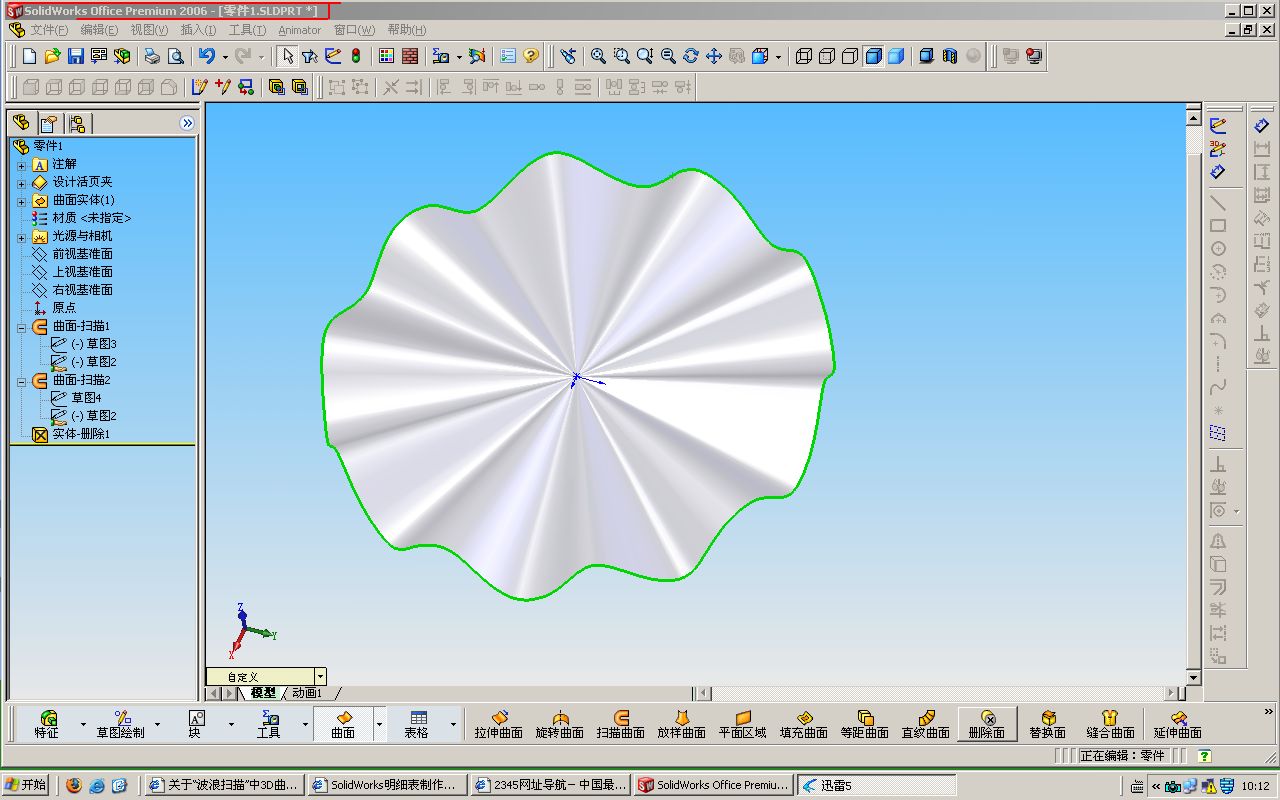Viewport: 1280px width, 800px height.
Task: Select the Spline sketch tool
Action: click(1218, 387)
